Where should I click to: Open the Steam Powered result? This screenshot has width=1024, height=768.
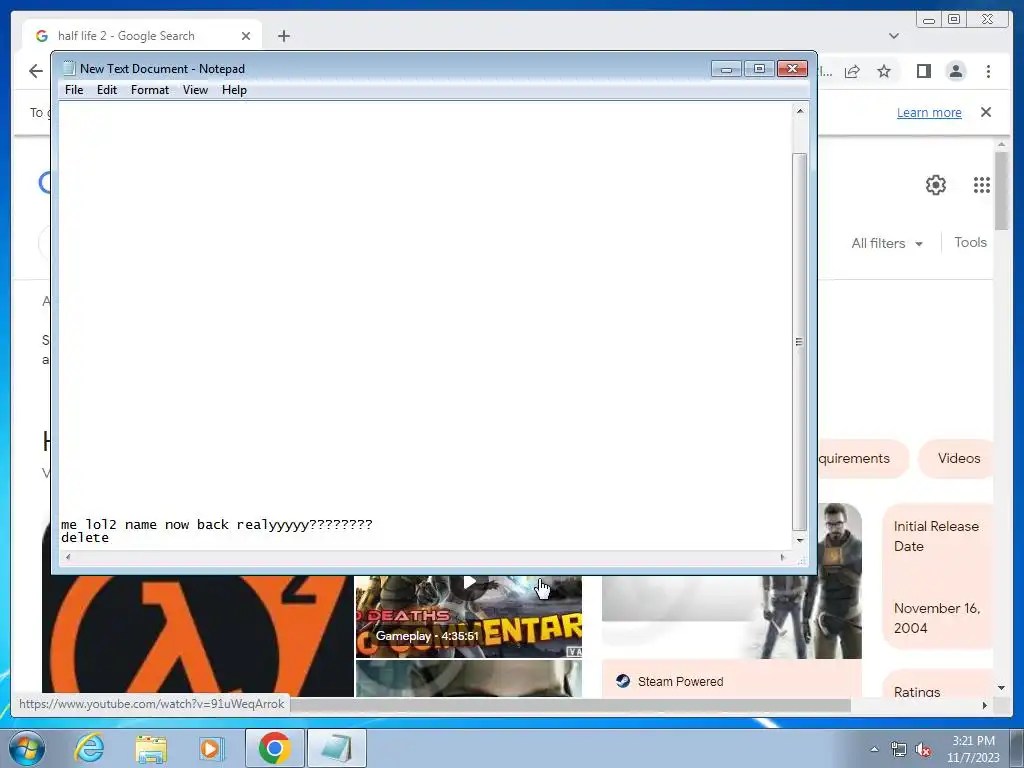pos(731,679)
